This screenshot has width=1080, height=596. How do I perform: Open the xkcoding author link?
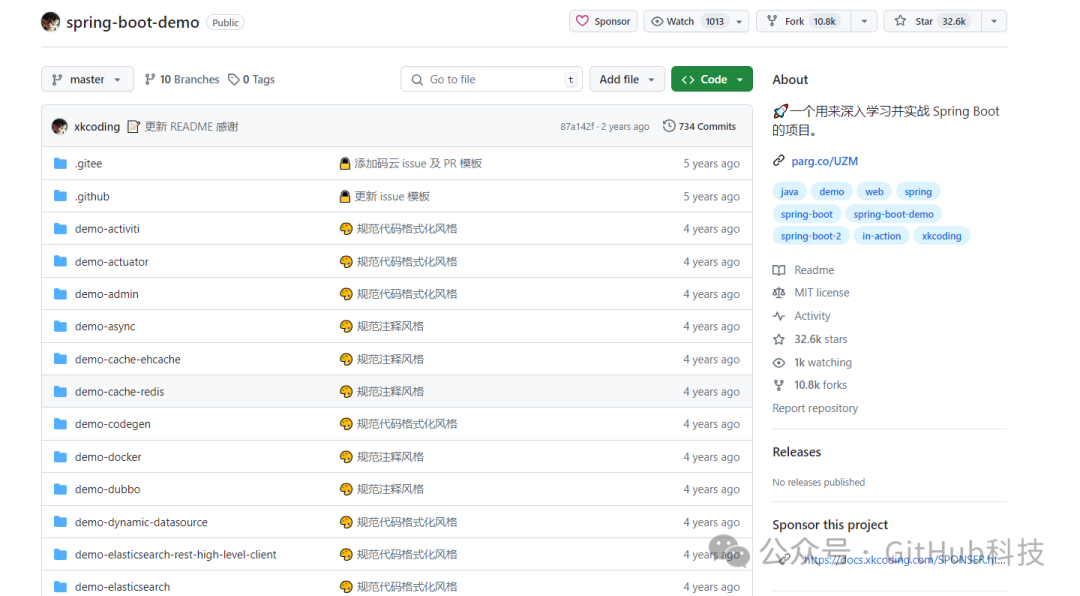click(97, 127)
